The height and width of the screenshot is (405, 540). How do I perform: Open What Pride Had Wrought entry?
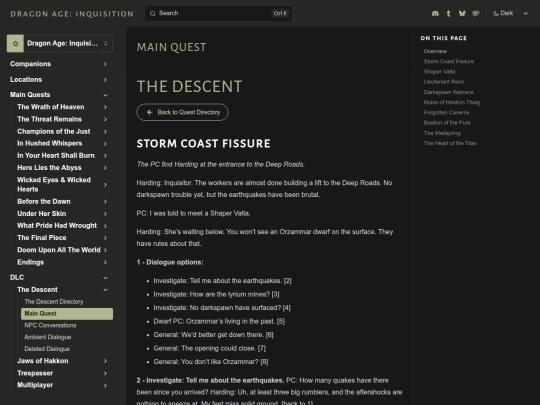(57, 226)
